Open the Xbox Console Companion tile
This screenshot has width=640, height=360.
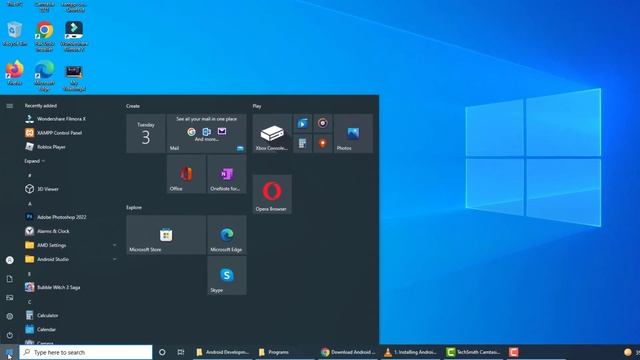pos(272,133)
